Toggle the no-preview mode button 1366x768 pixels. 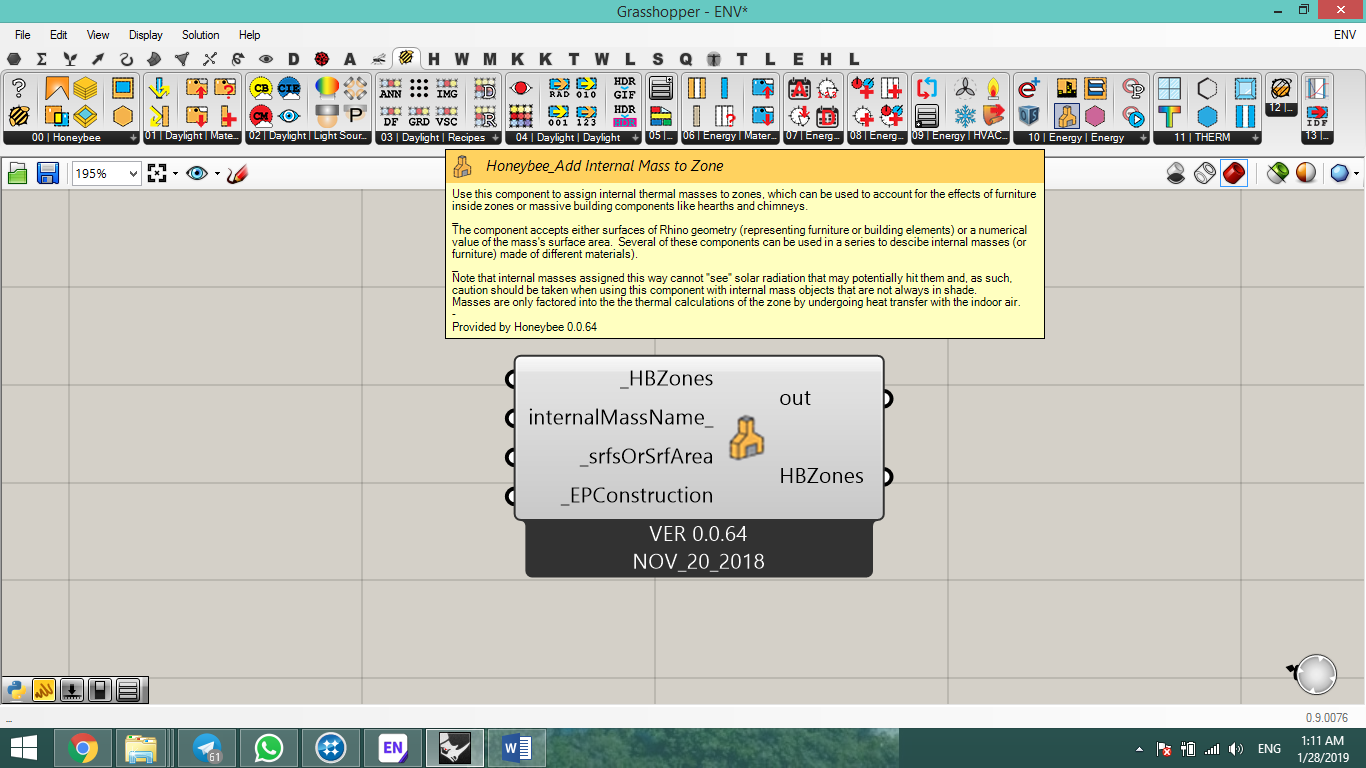point(1176,173)
